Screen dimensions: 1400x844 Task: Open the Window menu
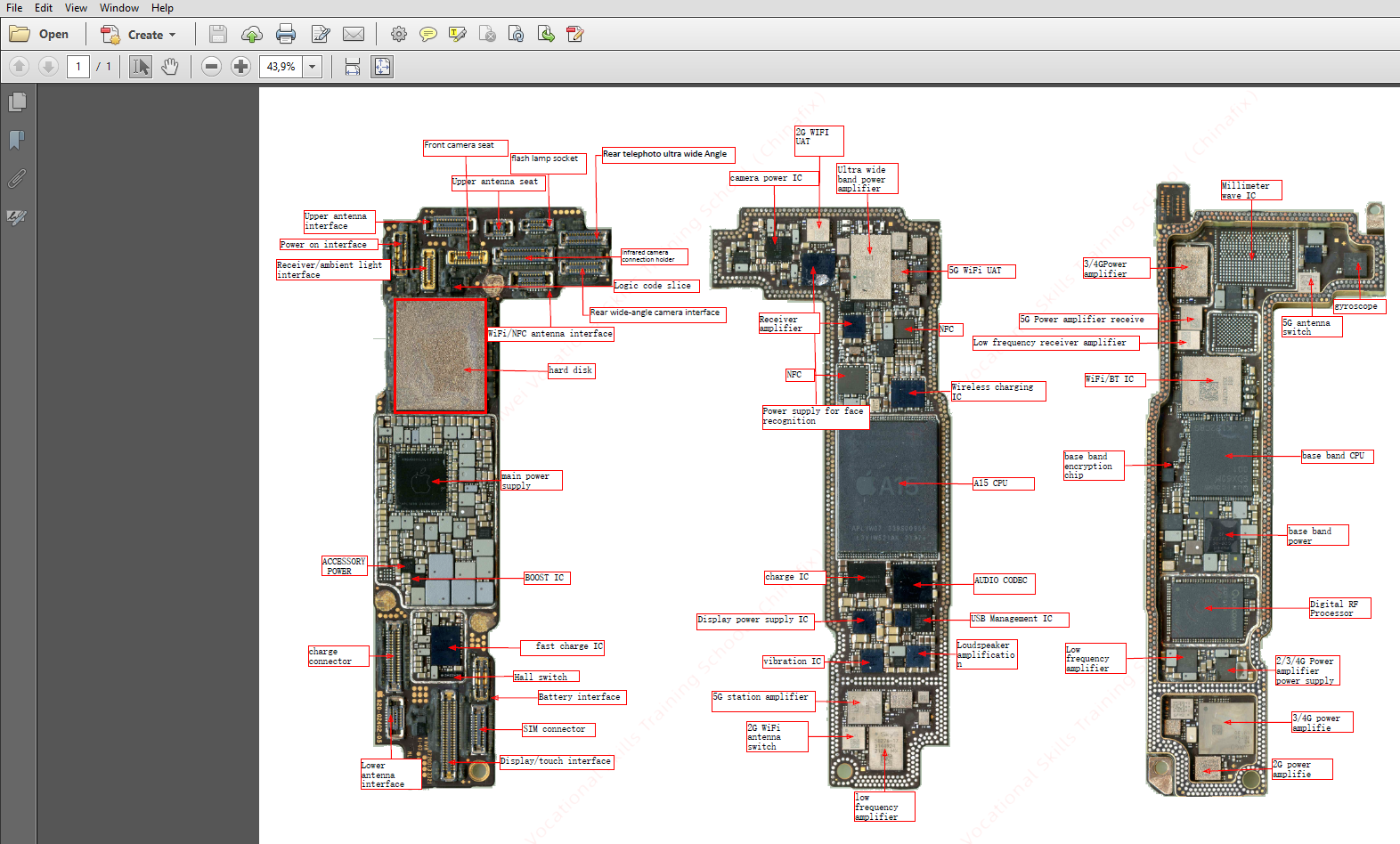[118, 8]
